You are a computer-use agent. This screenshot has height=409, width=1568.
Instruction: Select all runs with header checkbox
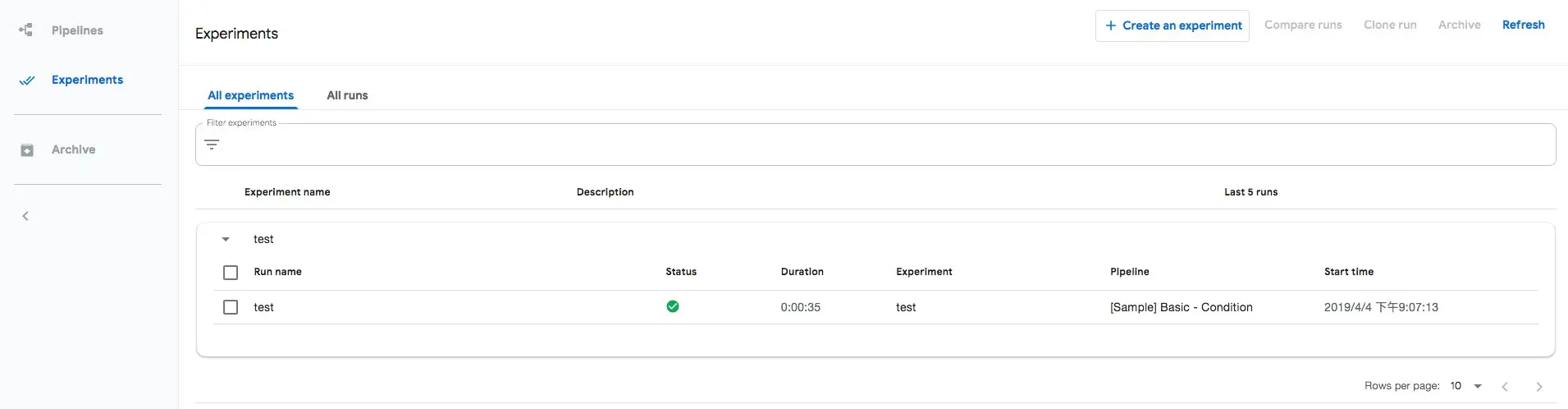(x=231, y=273)
